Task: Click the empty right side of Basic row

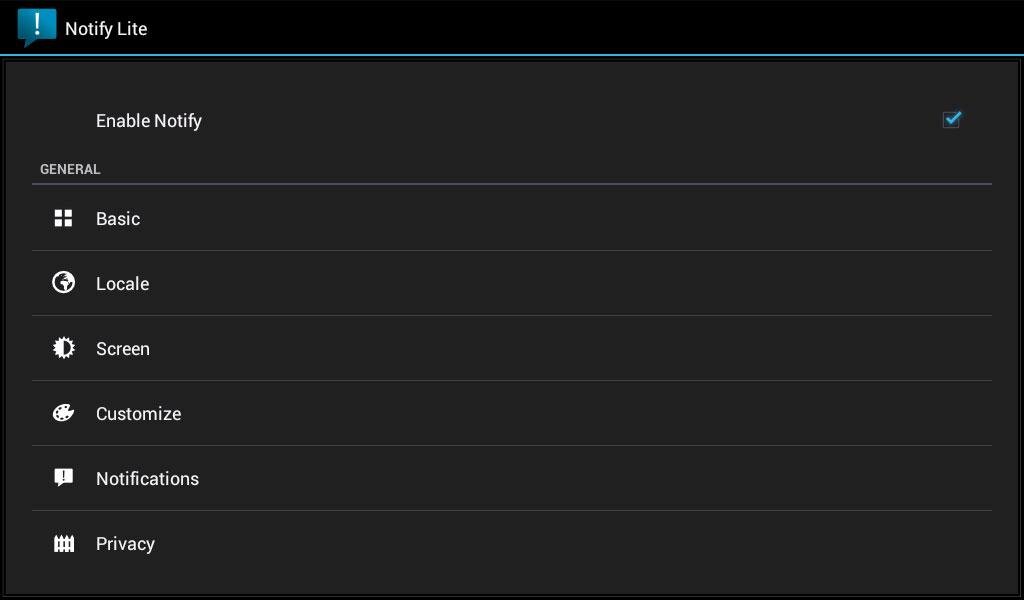Action: point(700,219)
